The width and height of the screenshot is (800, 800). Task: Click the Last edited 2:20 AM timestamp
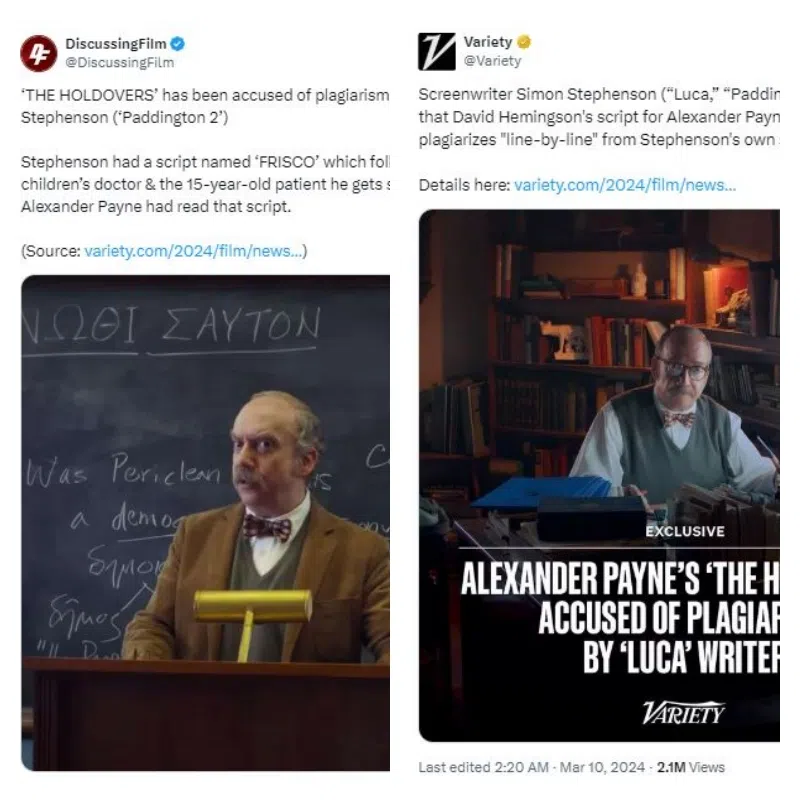[484, 767]
